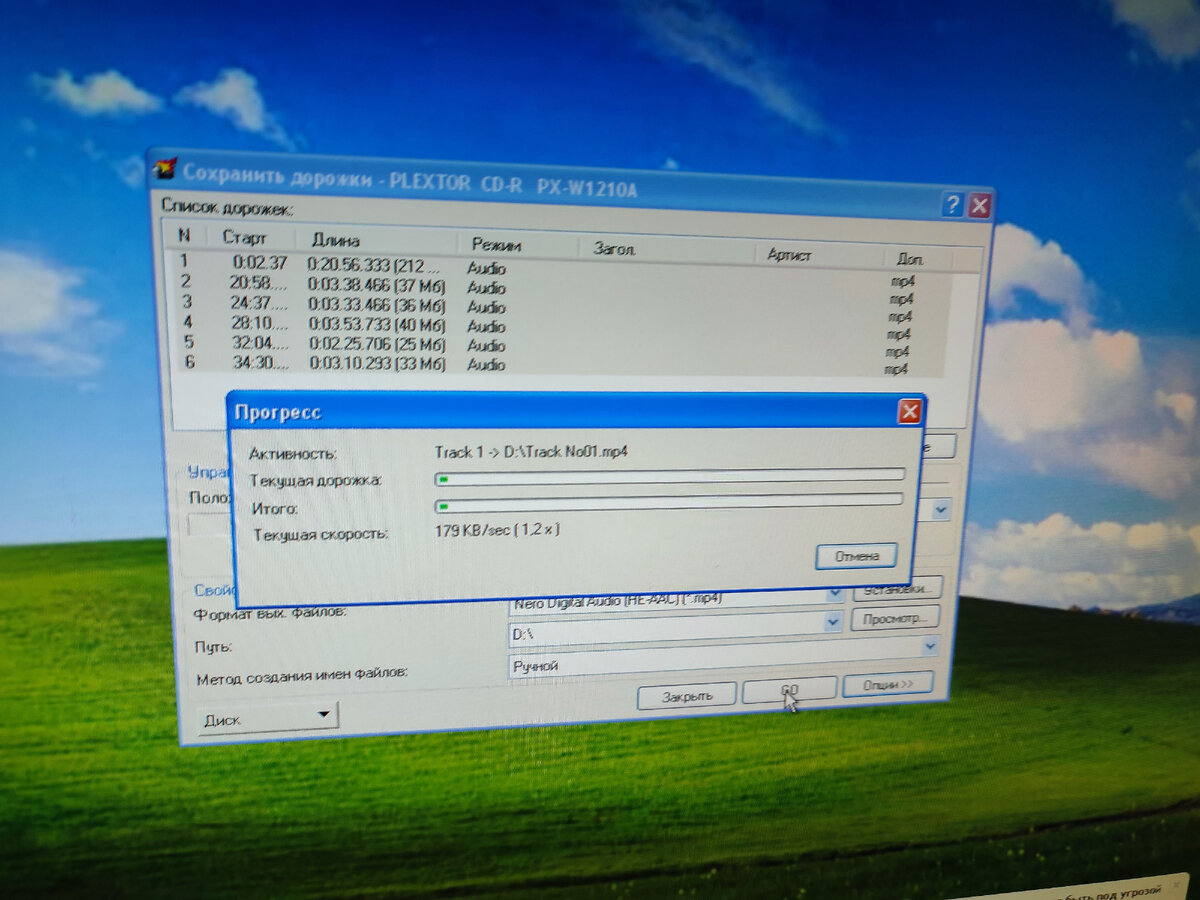
Task: Open the Диск dropdown button
Action: 268,717
